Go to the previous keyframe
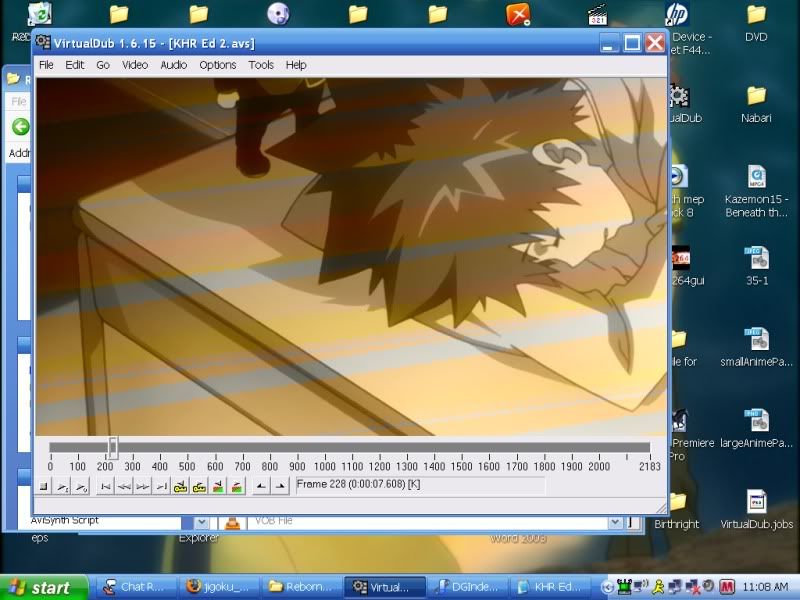Viewport: 800px width, 600px height. tap(180, 486)
